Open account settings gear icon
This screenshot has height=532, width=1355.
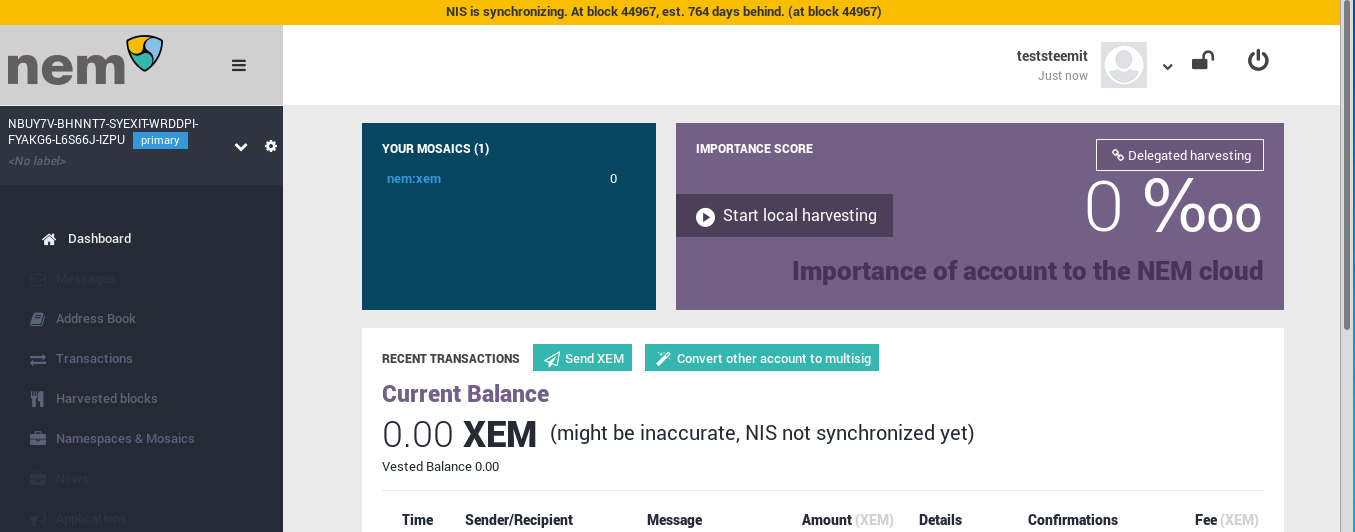[x=270, y=146]
